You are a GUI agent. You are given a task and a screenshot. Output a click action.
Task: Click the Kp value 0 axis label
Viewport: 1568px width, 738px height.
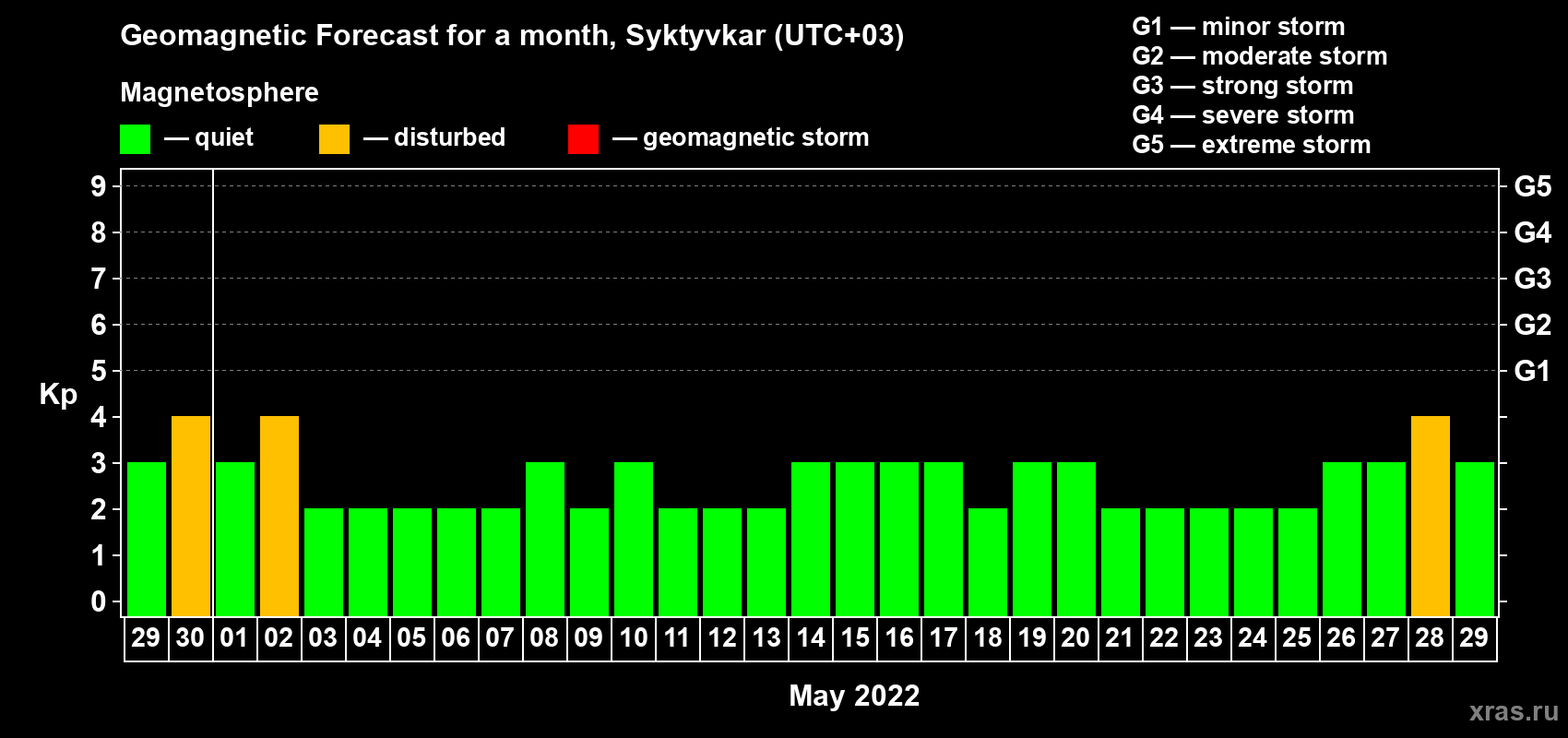pos(99,601)
